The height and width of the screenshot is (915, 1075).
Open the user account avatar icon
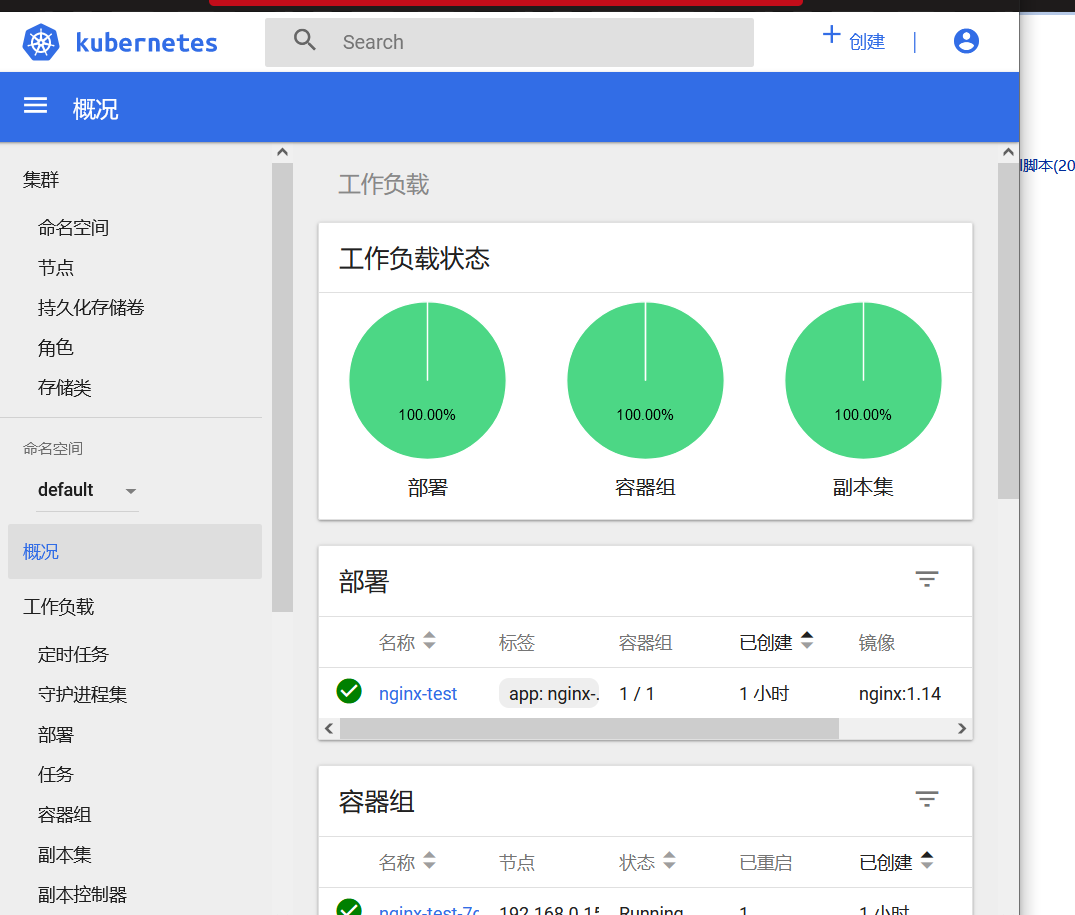click(966, 41)
